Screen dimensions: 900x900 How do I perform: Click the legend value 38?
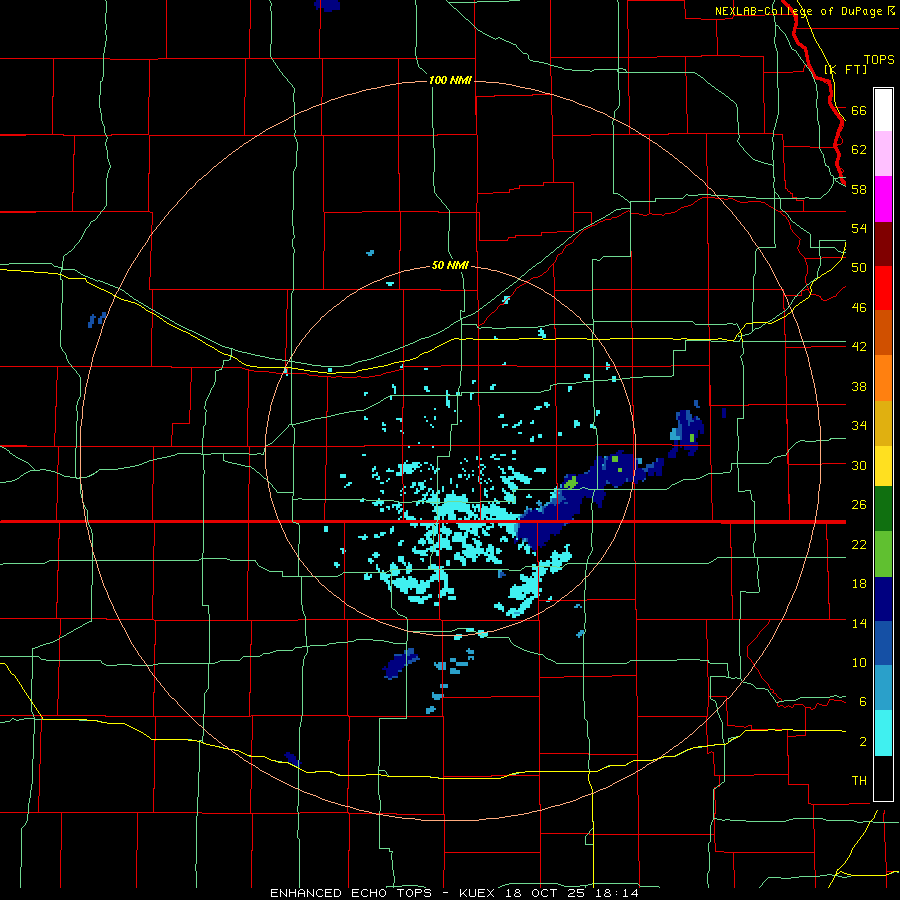(x=859, y=386)
